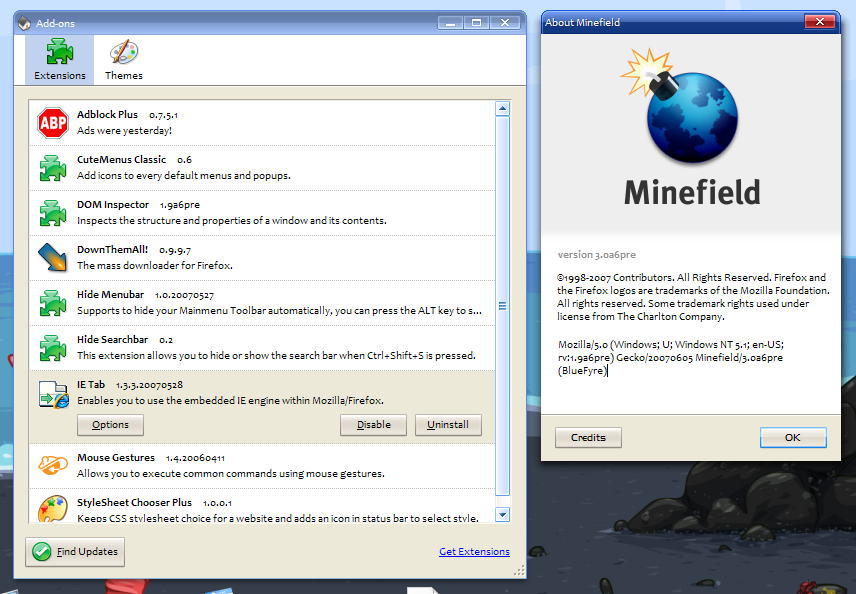Click the extensions list scroll up arrow
The height and width of the screenshot is (594, 856).
pos(503,108)
